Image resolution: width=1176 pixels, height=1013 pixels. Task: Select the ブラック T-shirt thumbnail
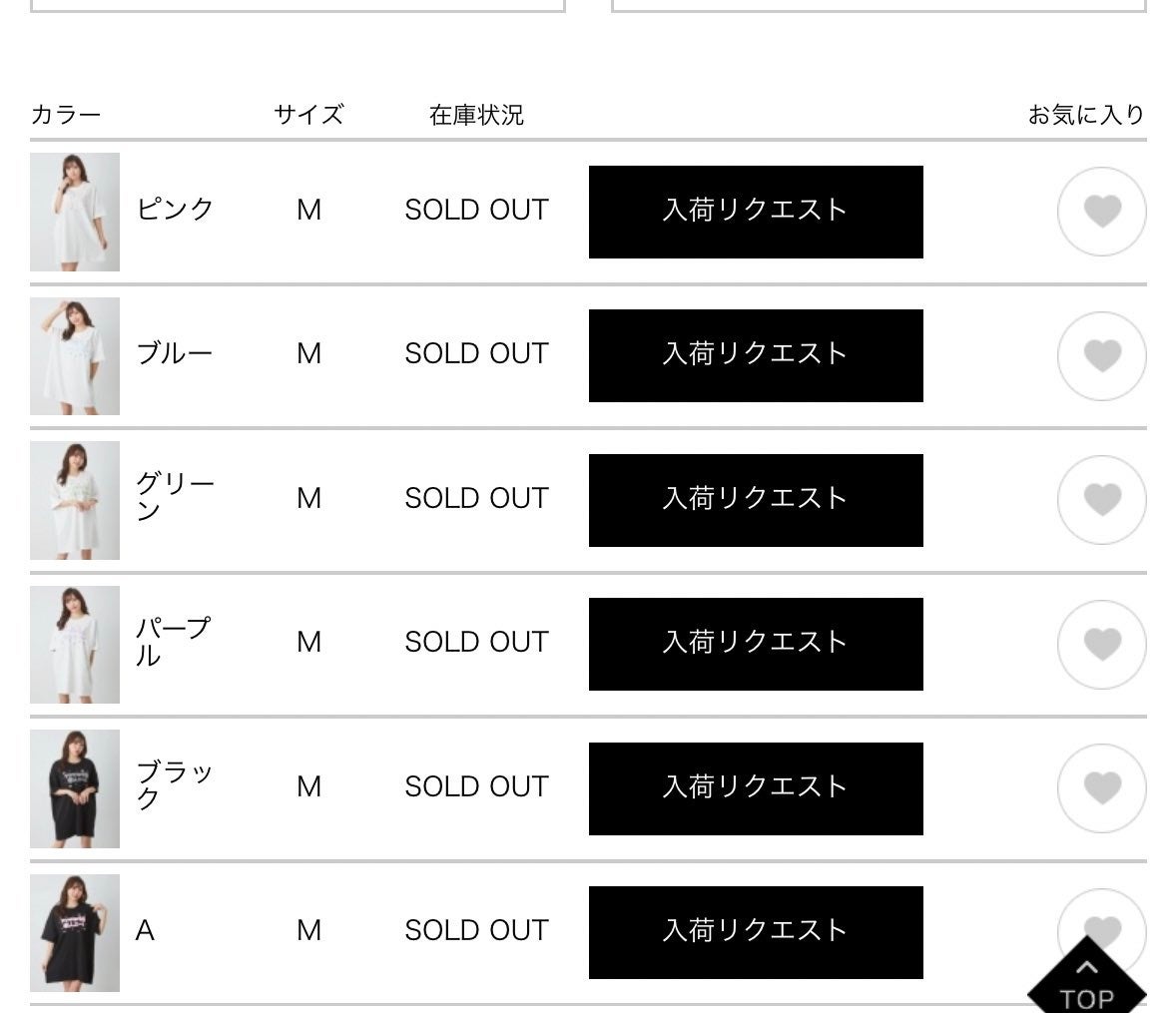[x=75, y=788]
